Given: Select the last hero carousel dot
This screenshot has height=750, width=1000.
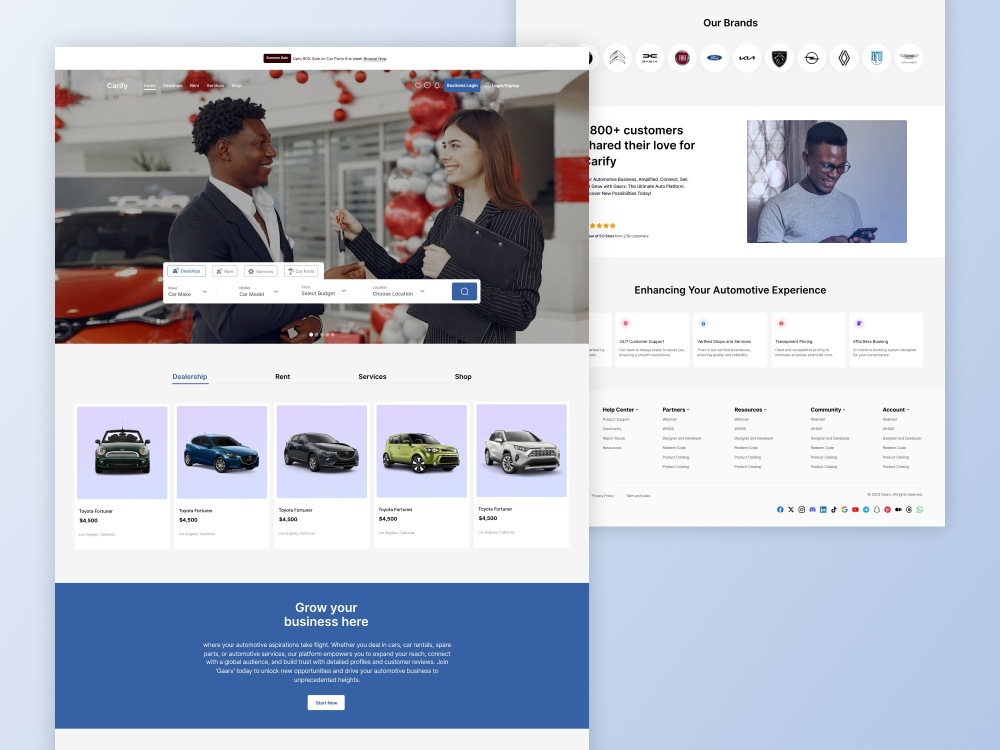Looking at the screenshot, I should (332, 334).
